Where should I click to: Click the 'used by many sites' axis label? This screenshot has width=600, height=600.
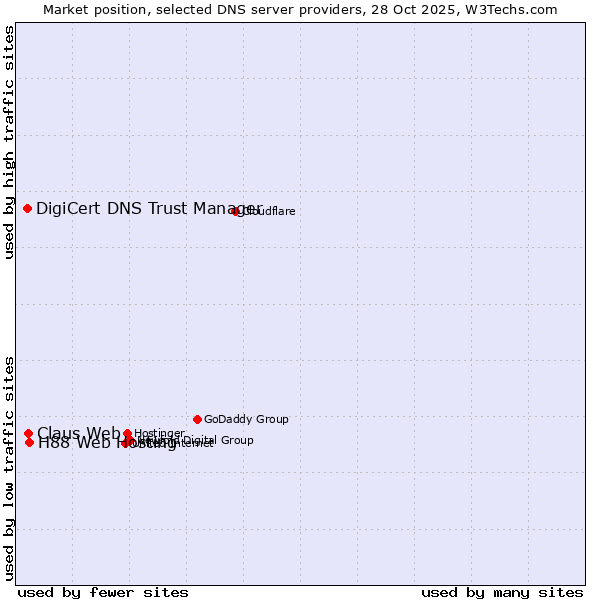(x=502, y=592)
